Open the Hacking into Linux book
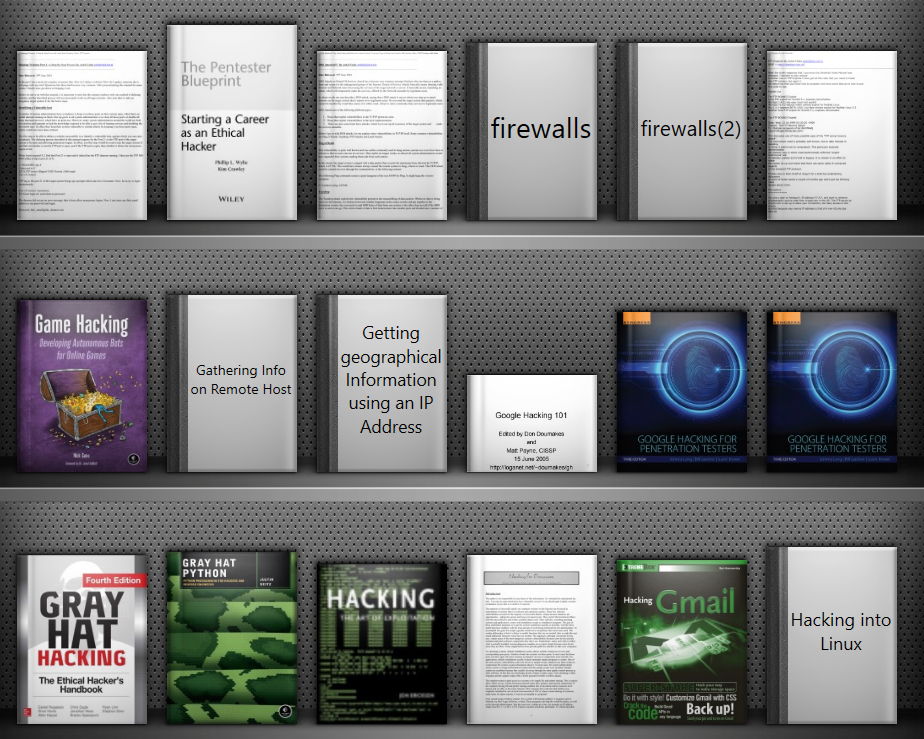924x739 pixels. (832, 636)
